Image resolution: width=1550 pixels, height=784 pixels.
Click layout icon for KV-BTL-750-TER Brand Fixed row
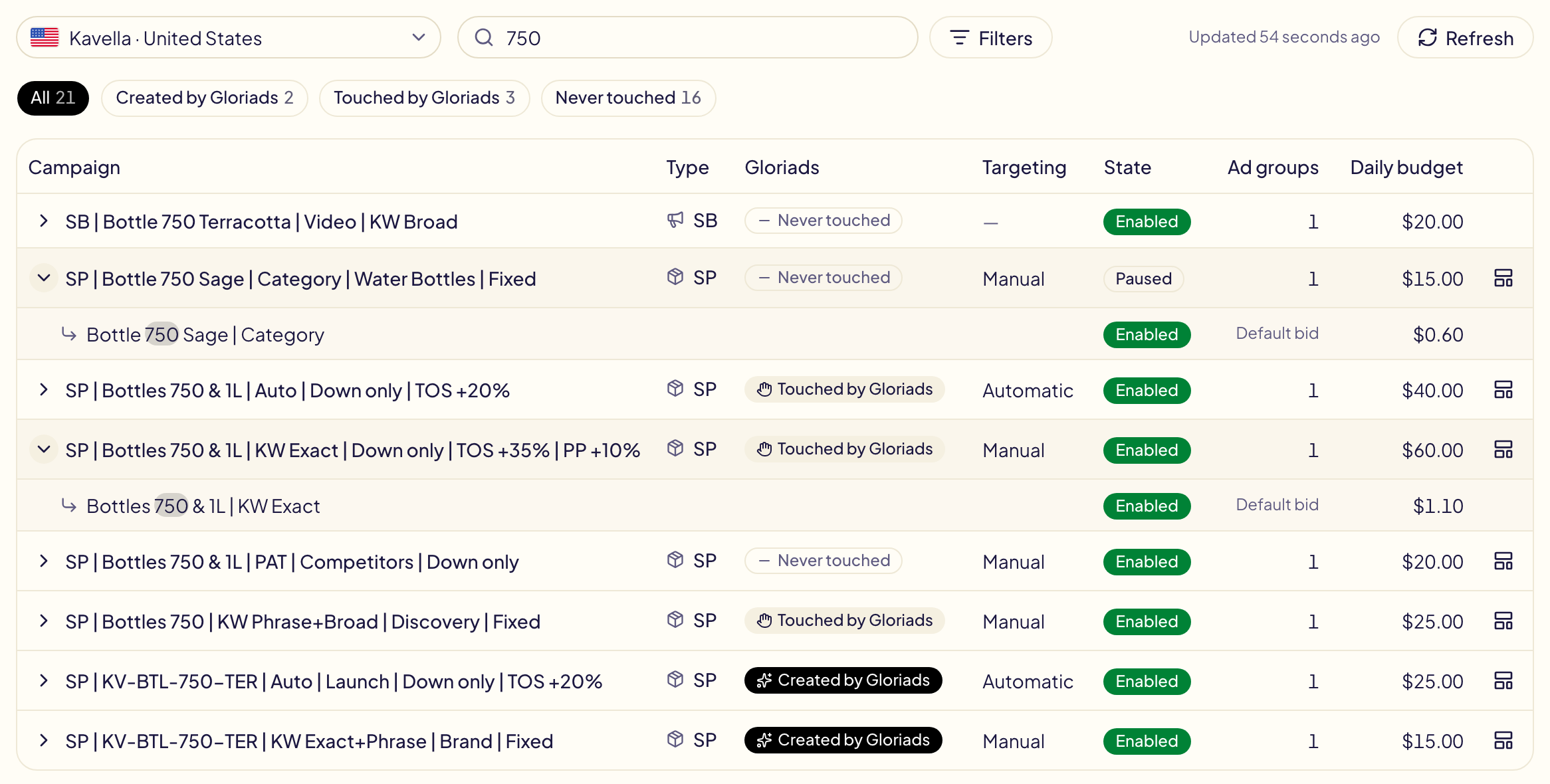pos(1503,740)
